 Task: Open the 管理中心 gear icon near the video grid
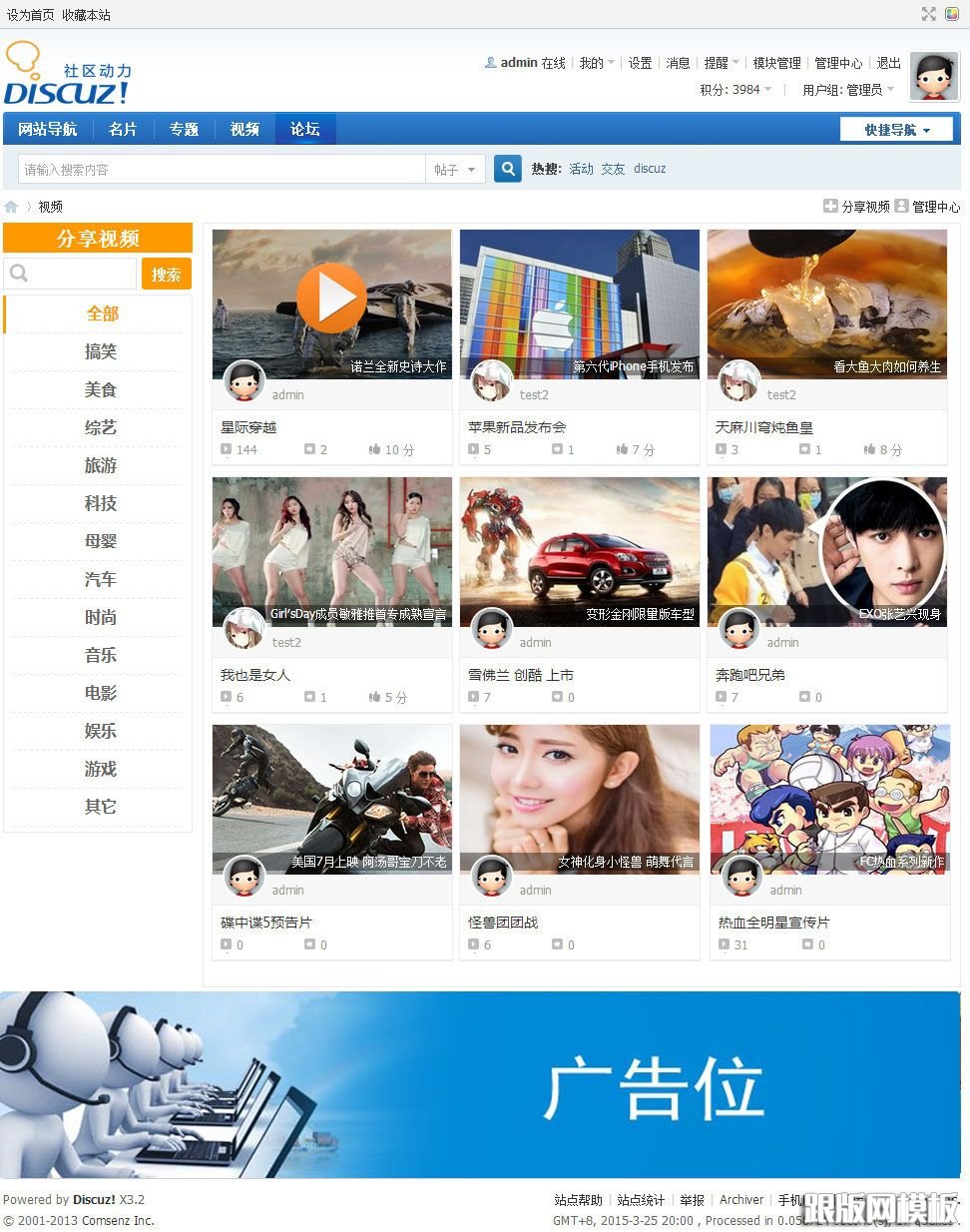pyautogui.click(x=903, y=207)
